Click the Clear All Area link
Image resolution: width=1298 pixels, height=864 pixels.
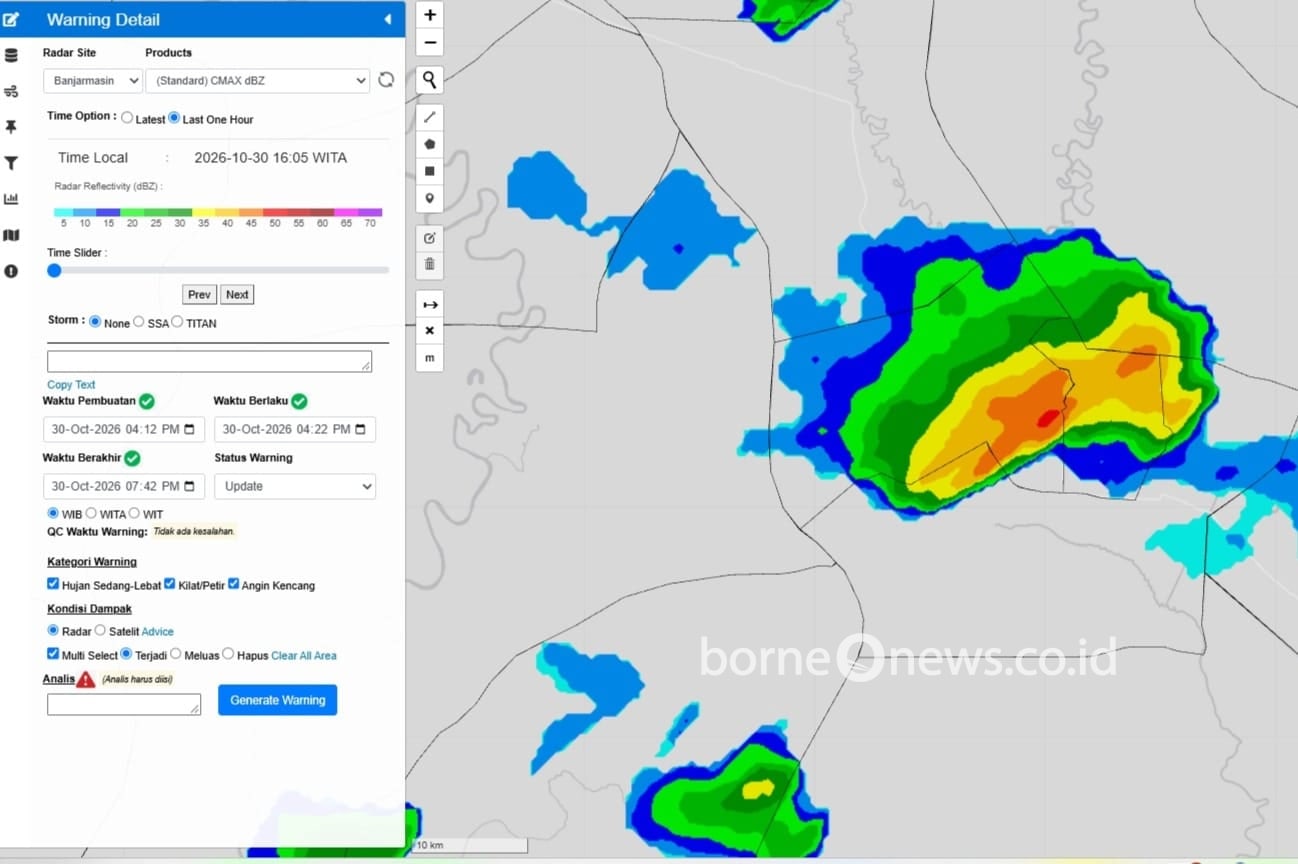coord(304,656)
